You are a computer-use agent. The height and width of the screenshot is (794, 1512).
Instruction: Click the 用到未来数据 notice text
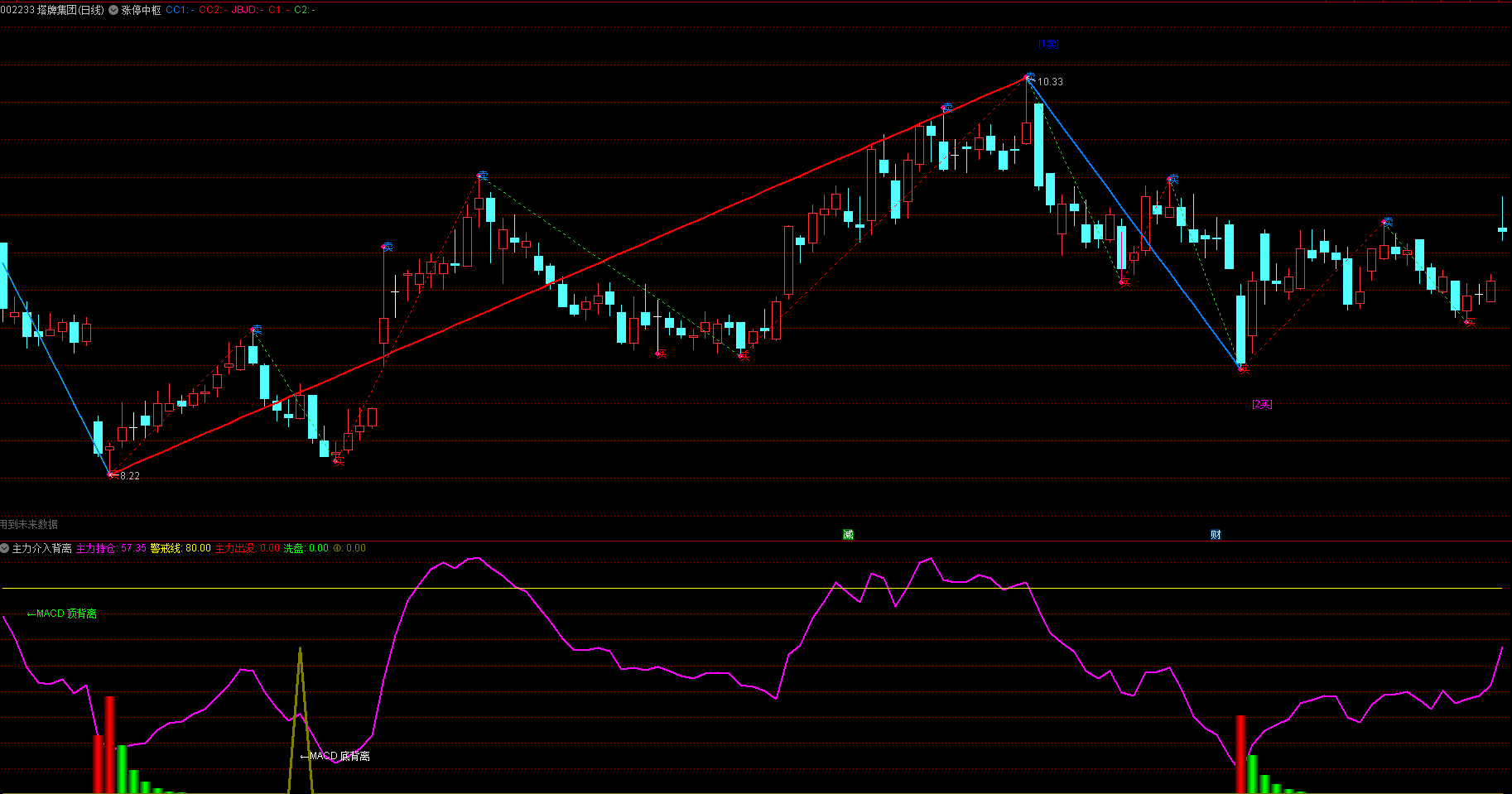coord(29,524)
